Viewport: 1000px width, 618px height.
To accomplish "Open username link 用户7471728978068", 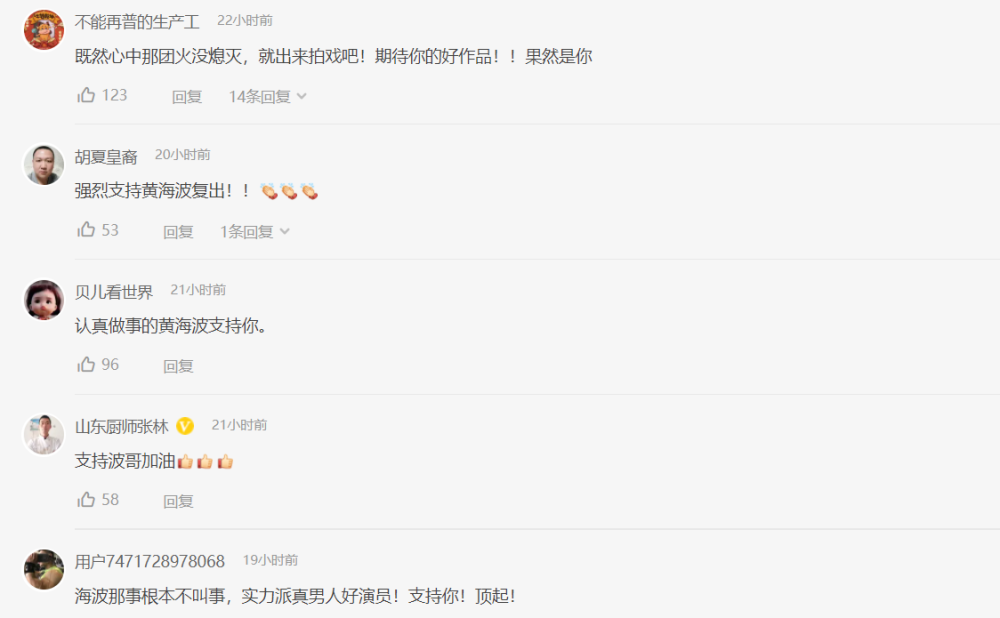I will [150, 561].
